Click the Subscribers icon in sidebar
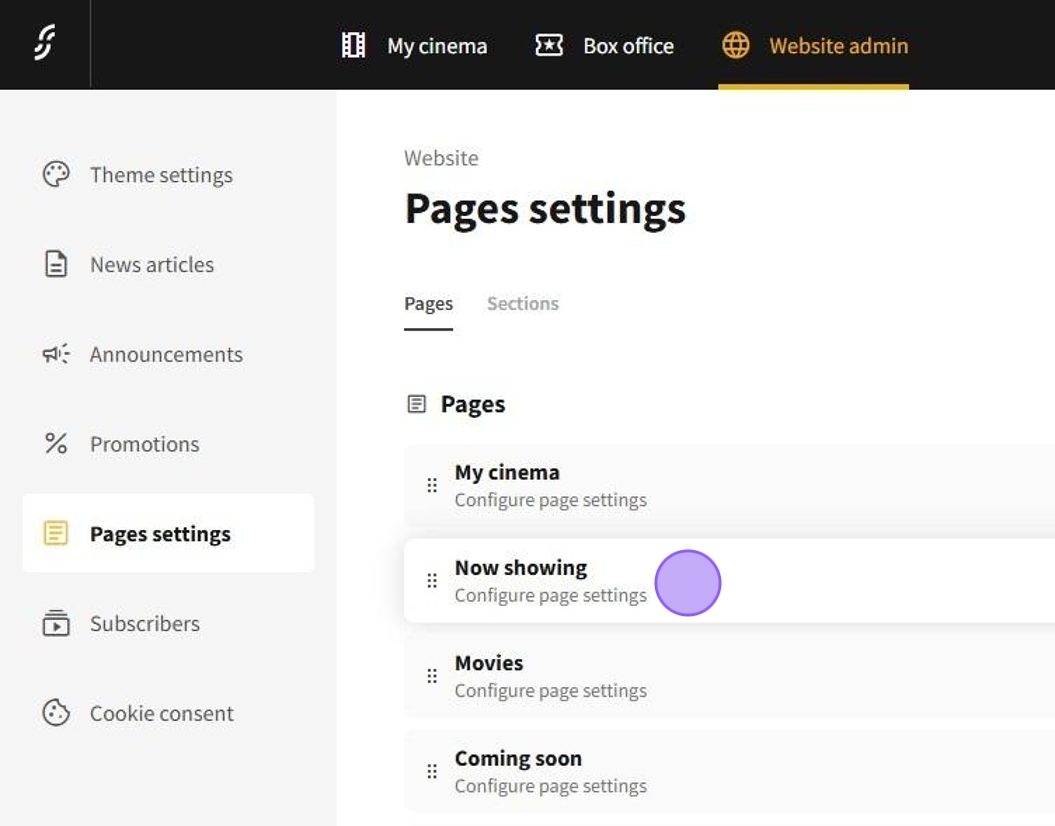 (x=56, y=623)
